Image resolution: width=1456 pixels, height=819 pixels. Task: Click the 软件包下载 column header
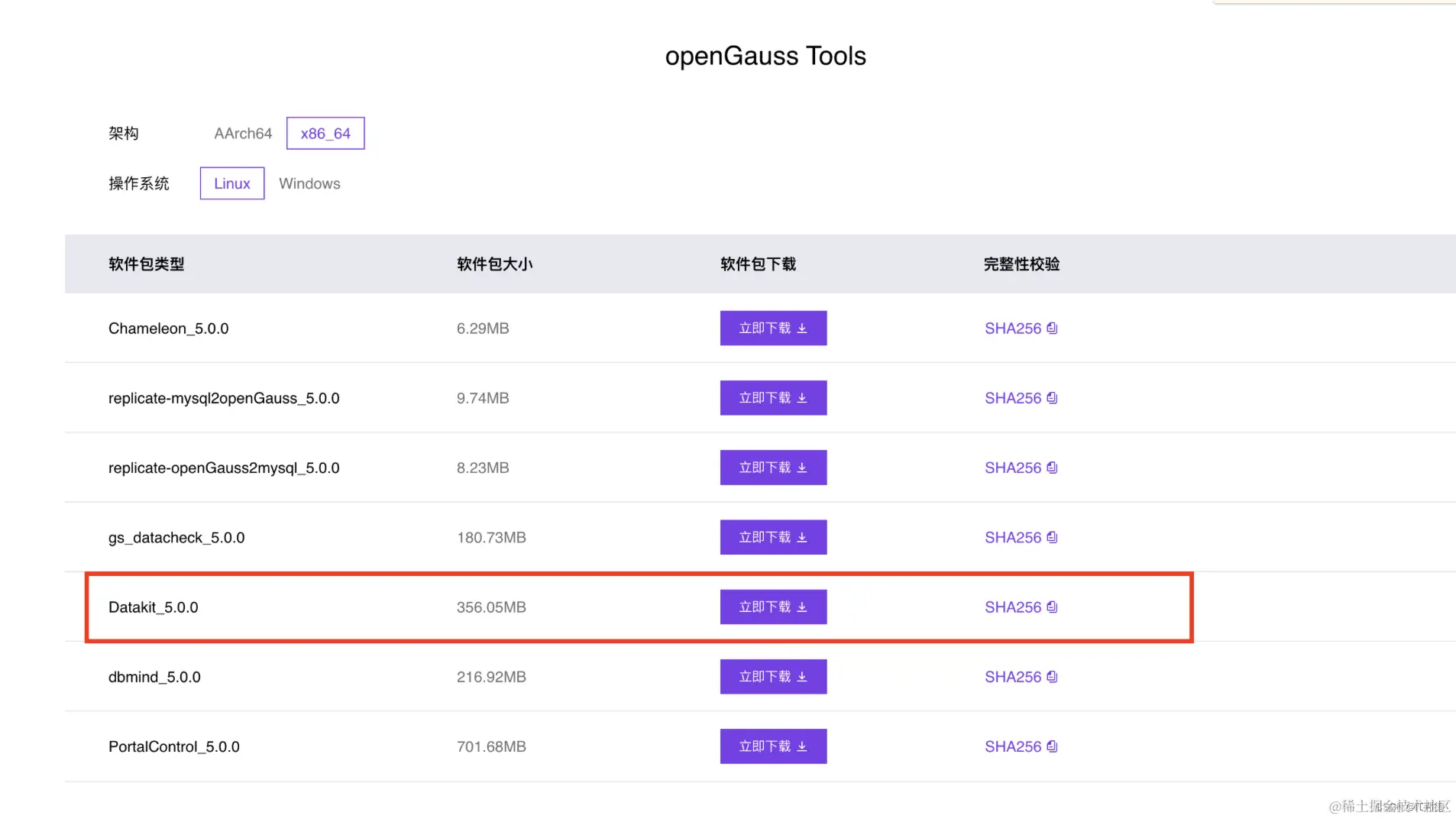tap(759, 264)
